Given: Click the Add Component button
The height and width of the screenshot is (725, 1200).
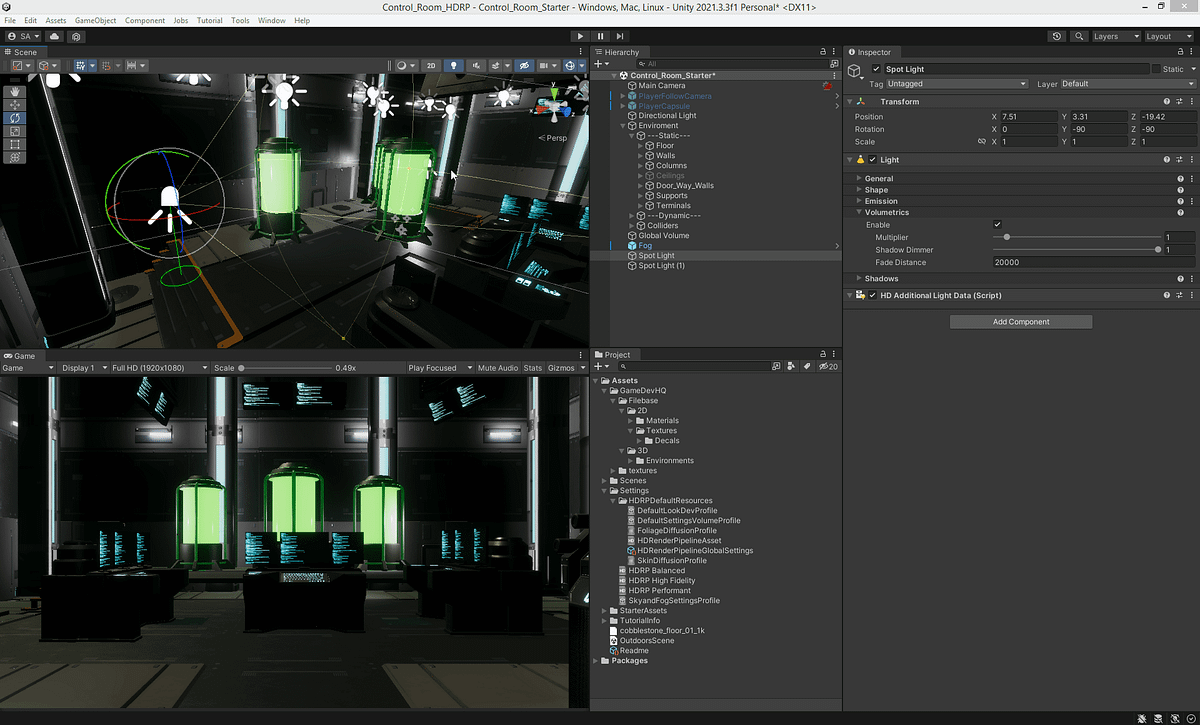Looking at the screenshot, I should click(x=1020, y=321).
